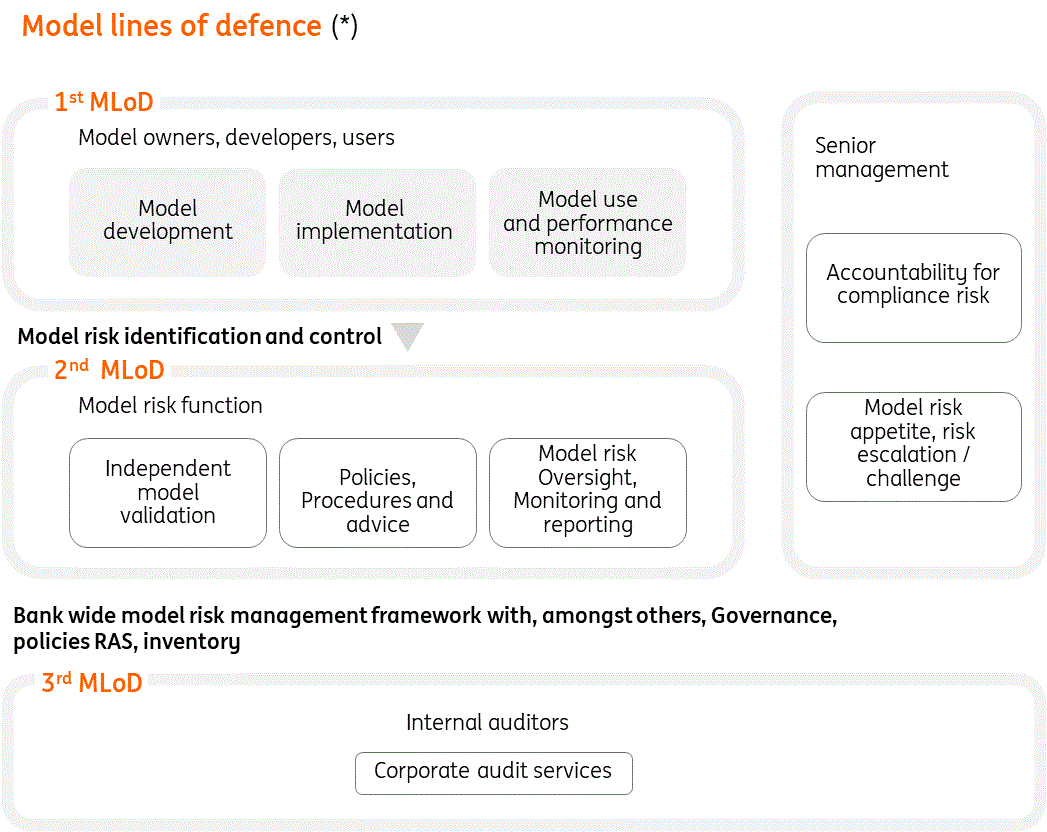Image resolution: width=1047 pixels, height=832 pixels.
Task: Open the Corporate audit services box
Action: [x=493, y=772]
